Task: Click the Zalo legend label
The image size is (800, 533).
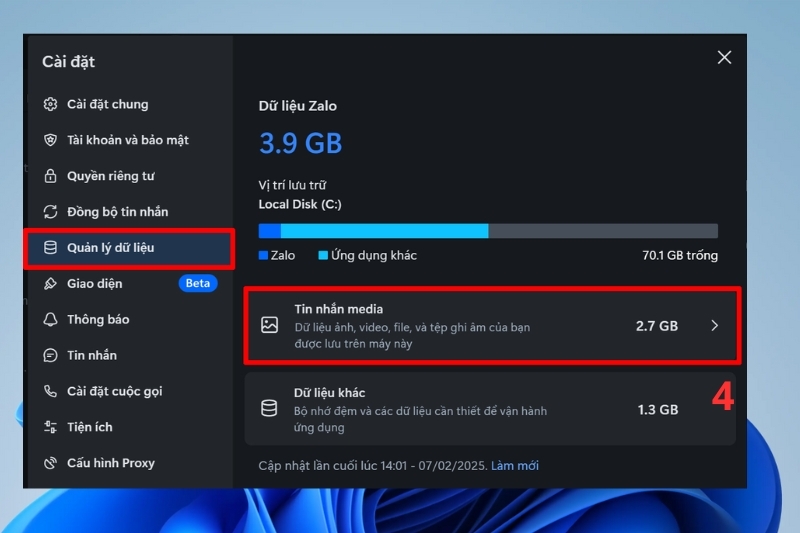Action: 283,255
